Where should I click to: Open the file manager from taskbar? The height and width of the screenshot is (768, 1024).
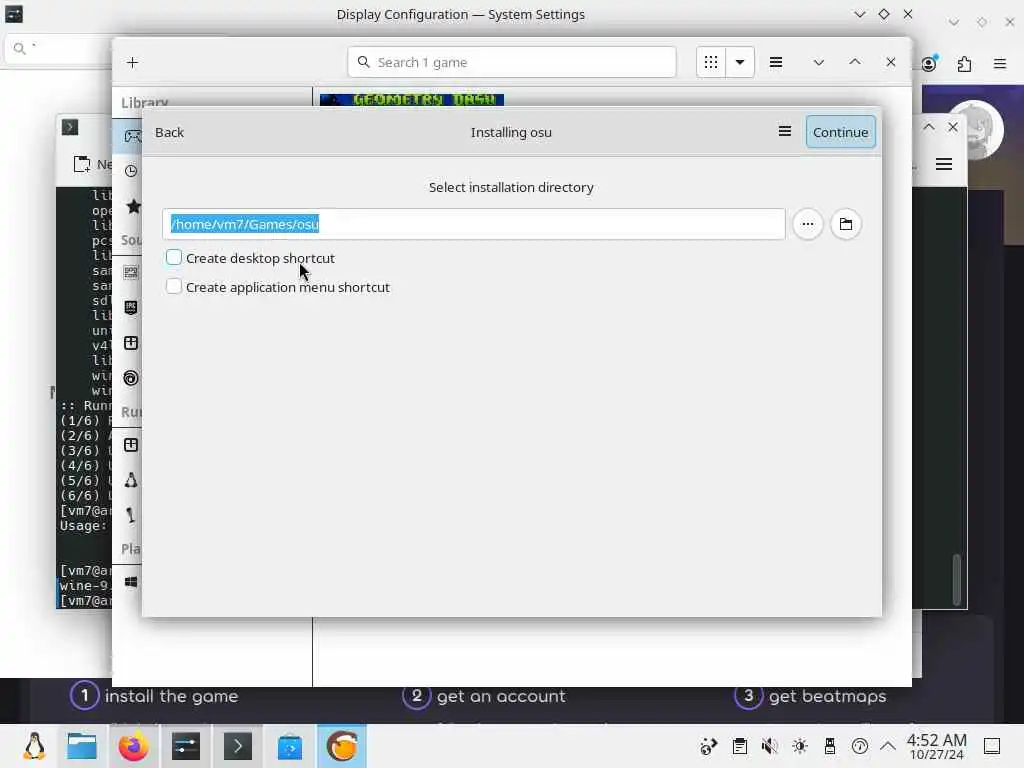82,746
